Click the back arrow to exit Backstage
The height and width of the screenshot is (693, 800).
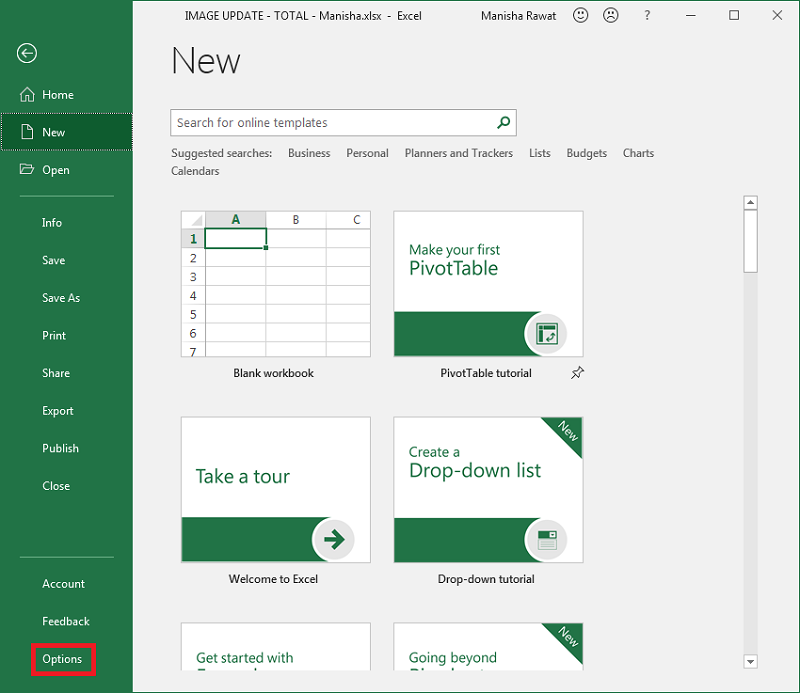coord(27,53)
